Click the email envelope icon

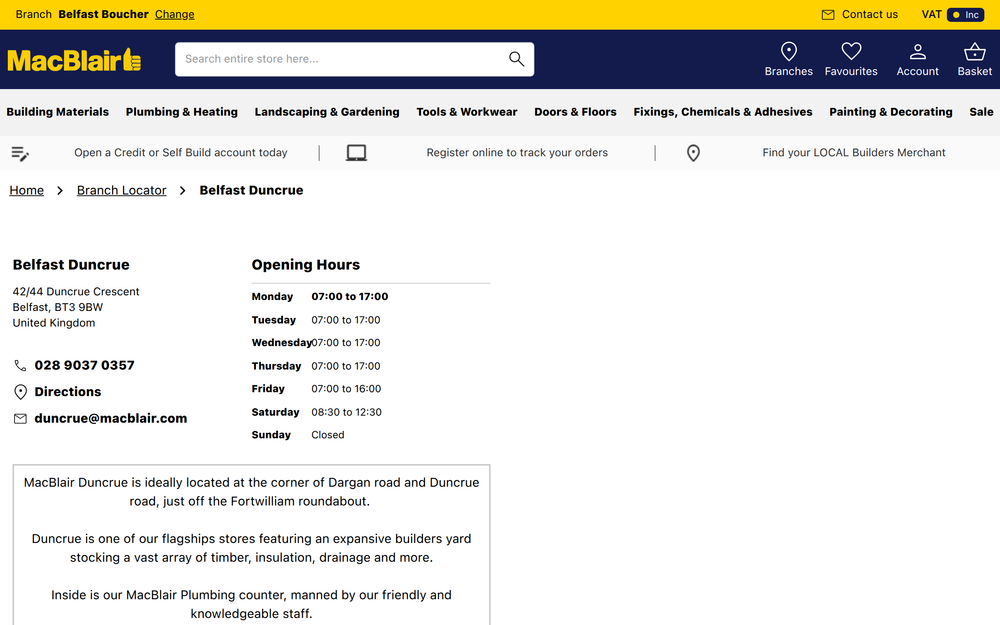[20, 419]
